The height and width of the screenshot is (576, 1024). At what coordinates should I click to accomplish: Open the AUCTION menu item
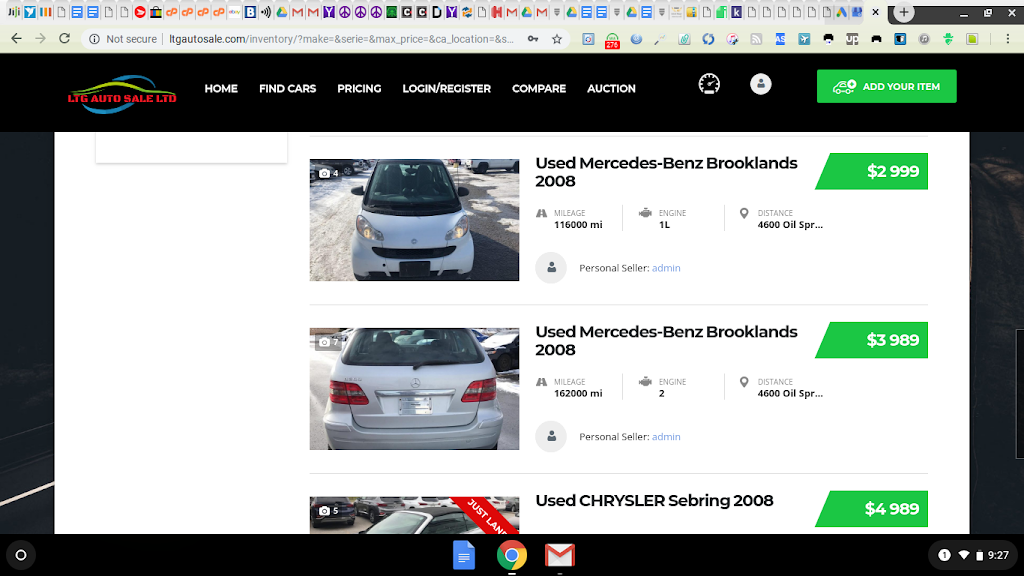[x=611, y=88]
